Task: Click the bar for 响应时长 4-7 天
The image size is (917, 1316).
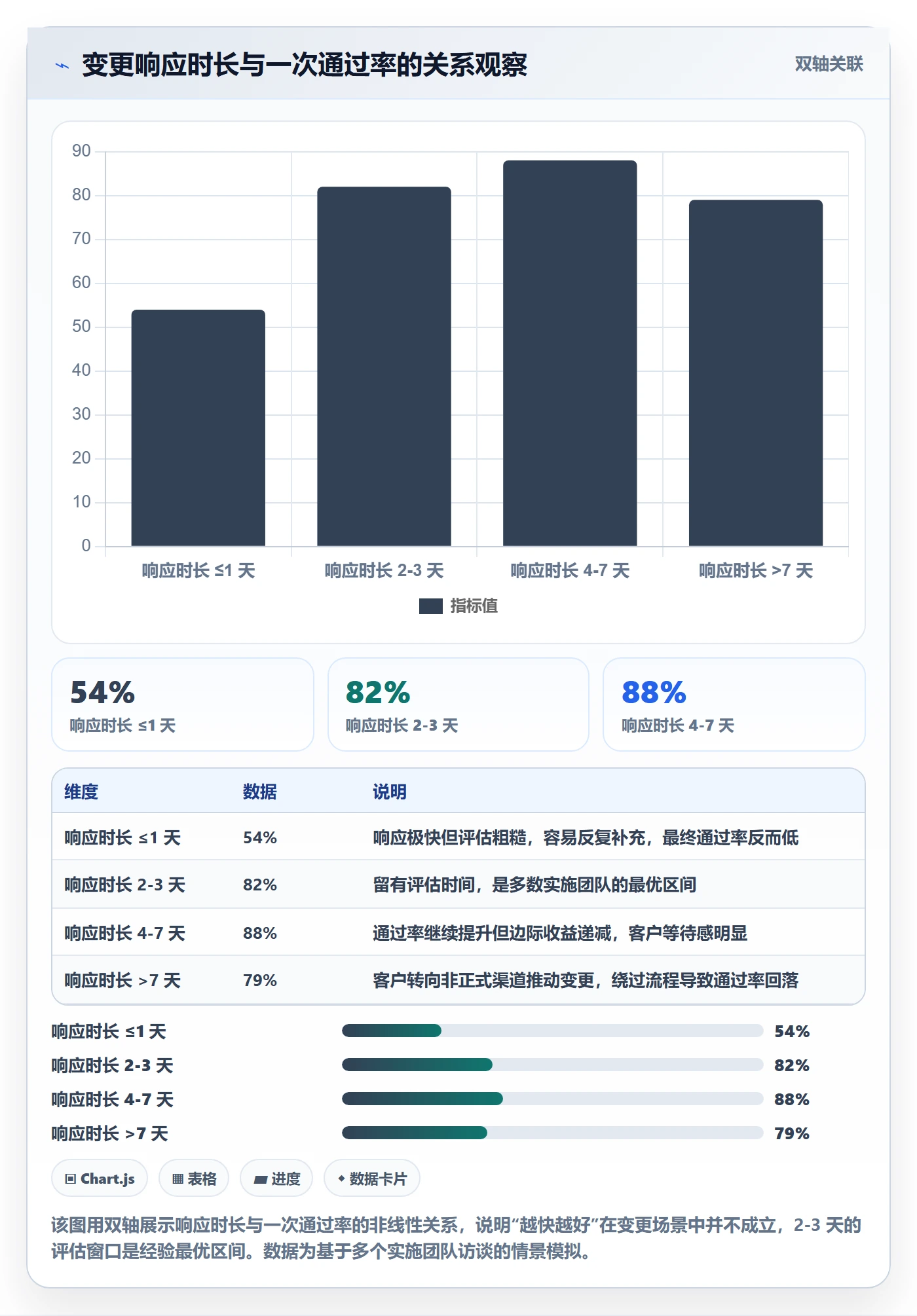Action: [570, 353]
